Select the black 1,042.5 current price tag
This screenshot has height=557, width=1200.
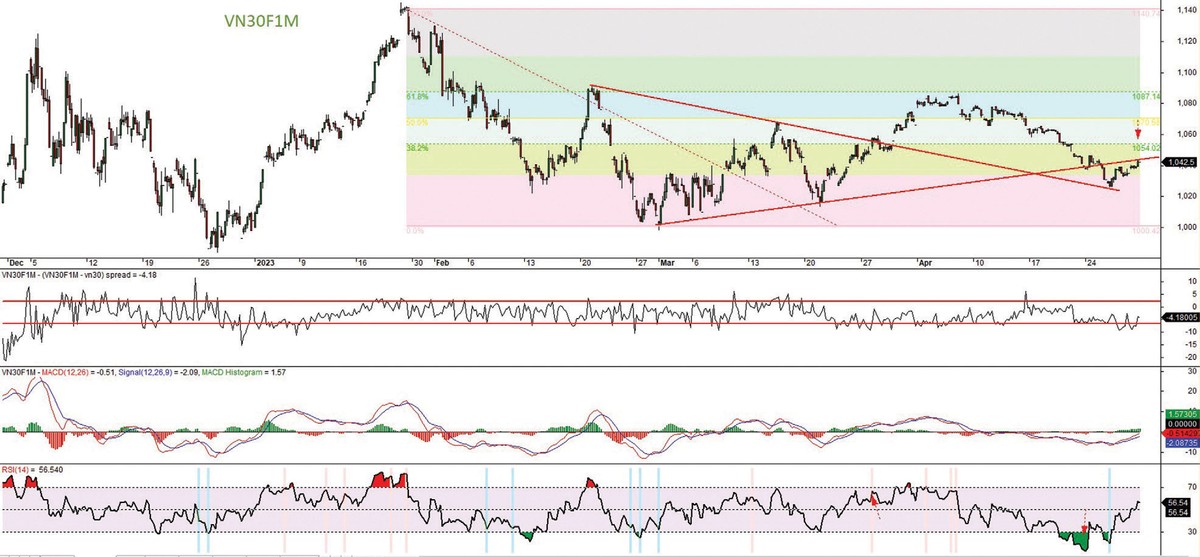(x=1180, y=163)
